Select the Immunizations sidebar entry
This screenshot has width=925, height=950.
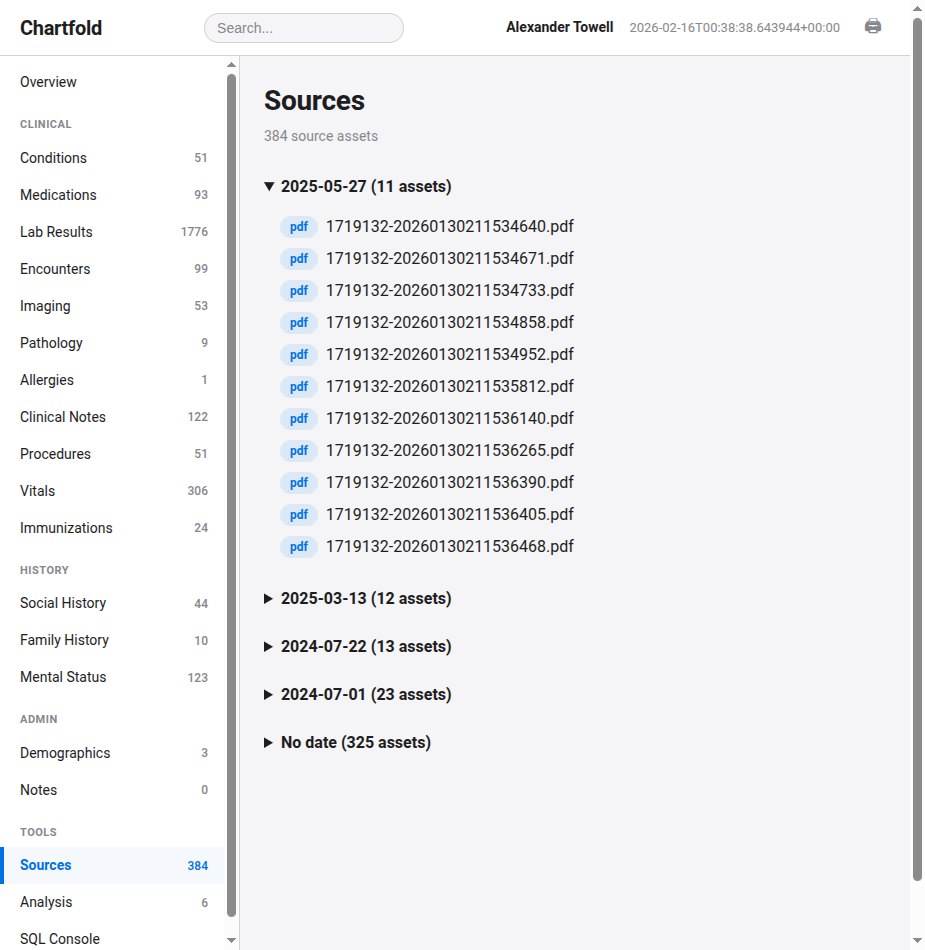coord(67,527)
